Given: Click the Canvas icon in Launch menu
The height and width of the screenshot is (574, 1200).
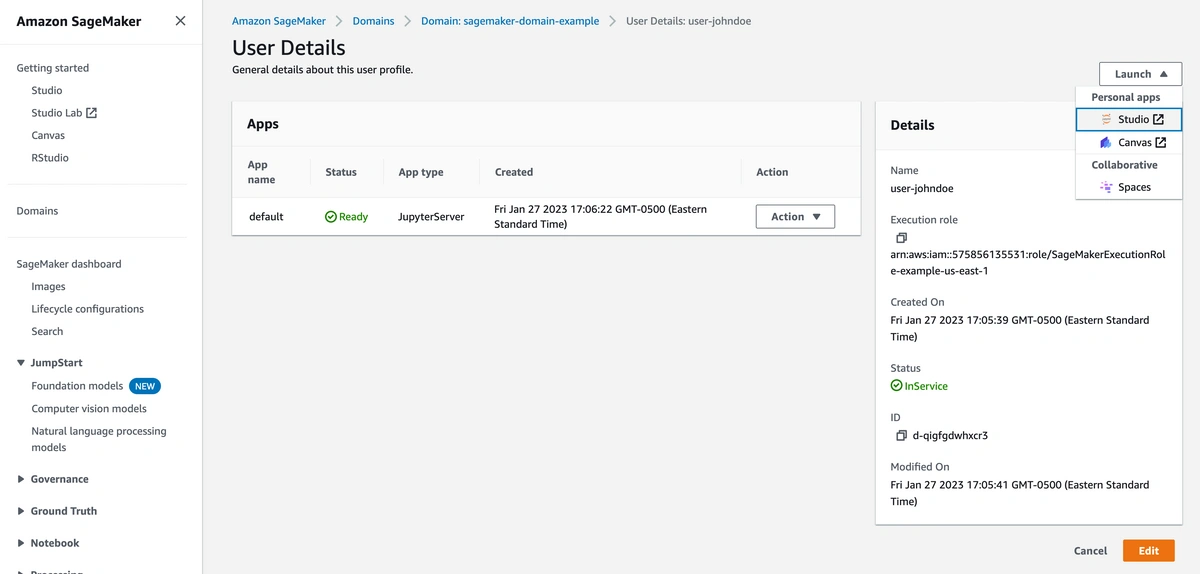Looking at the screenshot, I should click(1106, 143).
